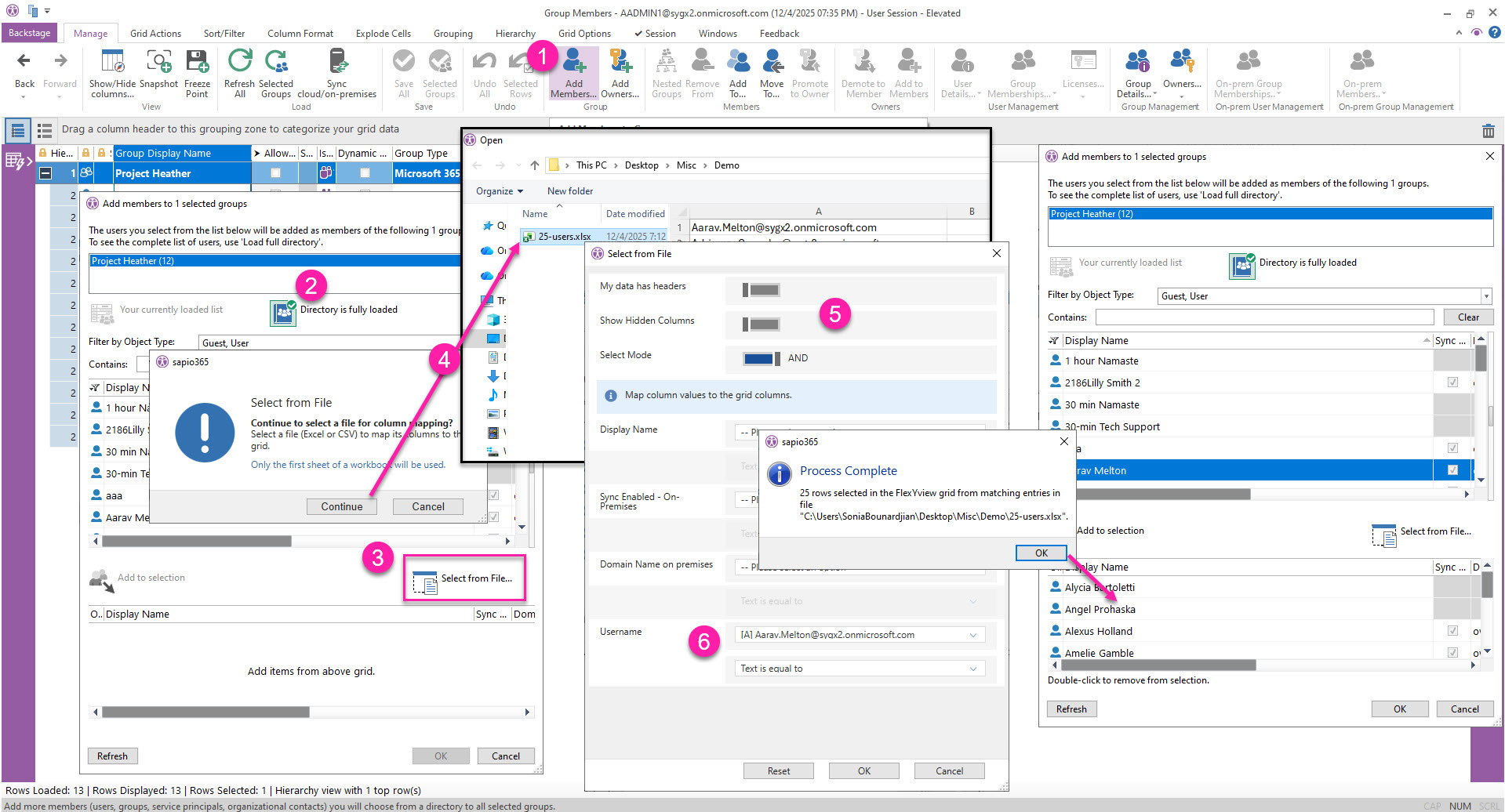Select the Angel Prohaska row
This screenshot has height=812, width=1505.
point(1263,609)
